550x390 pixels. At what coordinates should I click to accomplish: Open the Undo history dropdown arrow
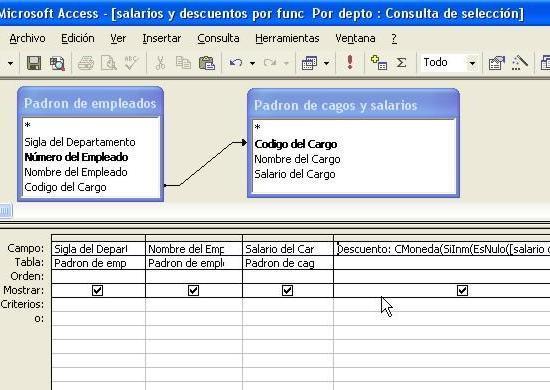tap(252, 63)
